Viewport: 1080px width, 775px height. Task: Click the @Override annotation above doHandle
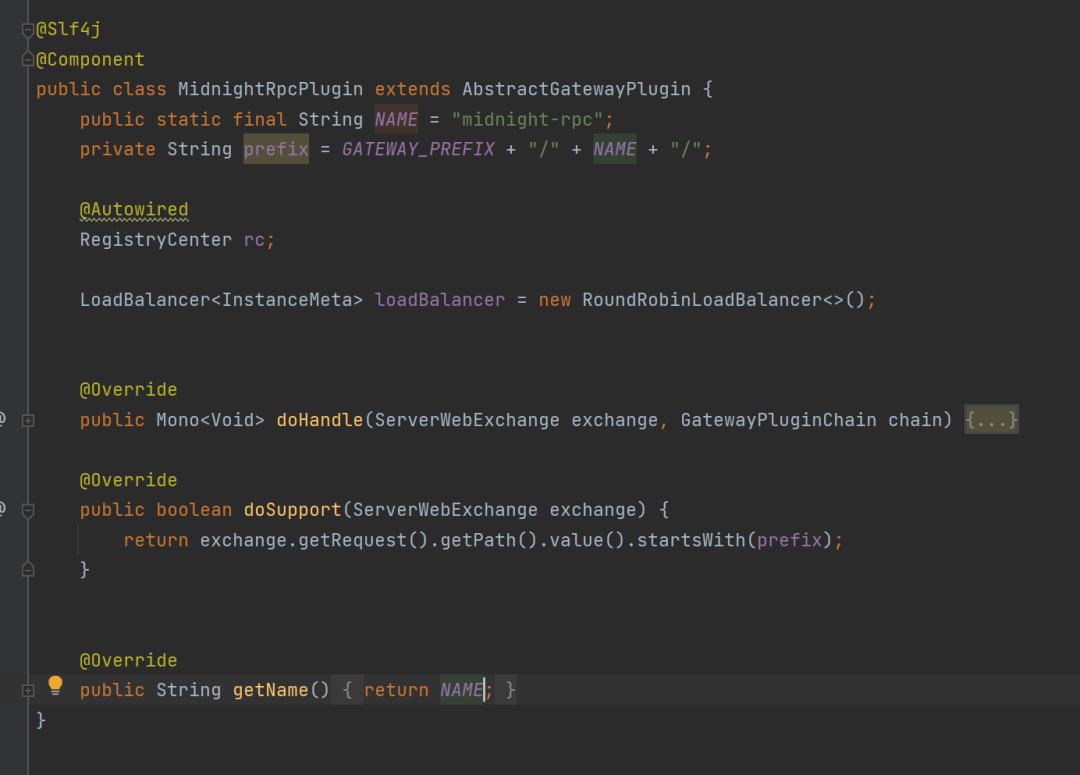128,389
